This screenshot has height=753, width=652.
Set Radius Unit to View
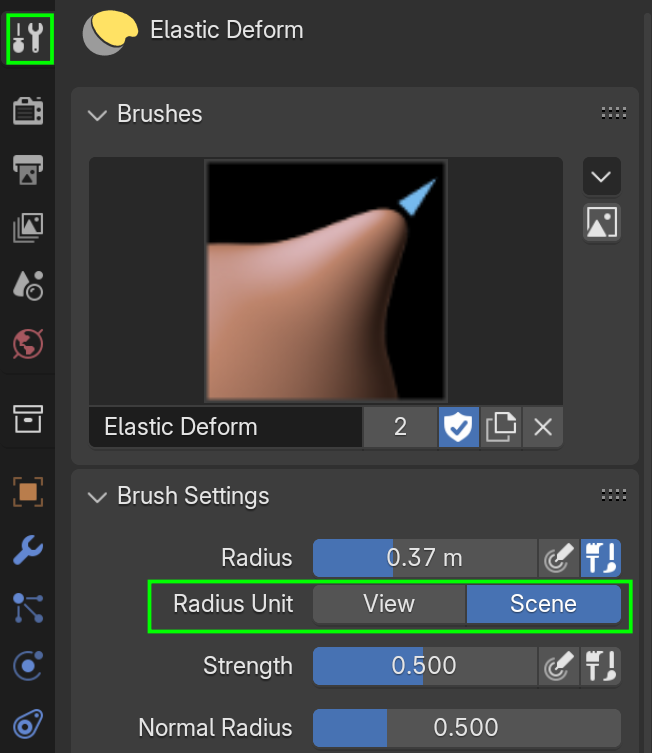click(x=389, y=604)
